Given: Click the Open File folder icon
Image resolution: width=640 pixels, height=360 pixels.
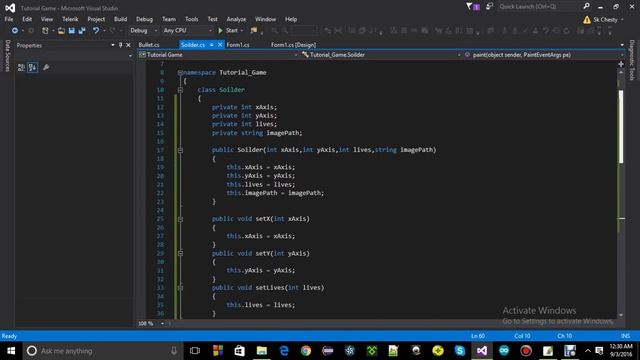Looking at the screenshot, I should pos(61,31).
